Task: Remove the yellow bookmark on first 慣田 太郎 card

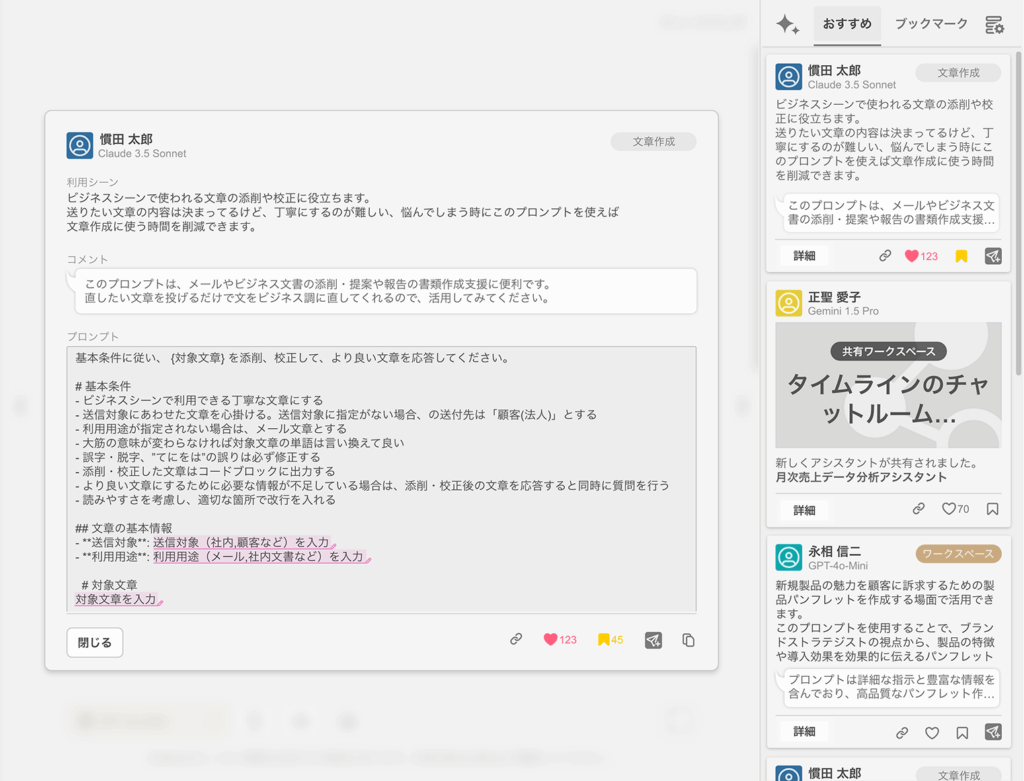Action: (x=961, y=256)
